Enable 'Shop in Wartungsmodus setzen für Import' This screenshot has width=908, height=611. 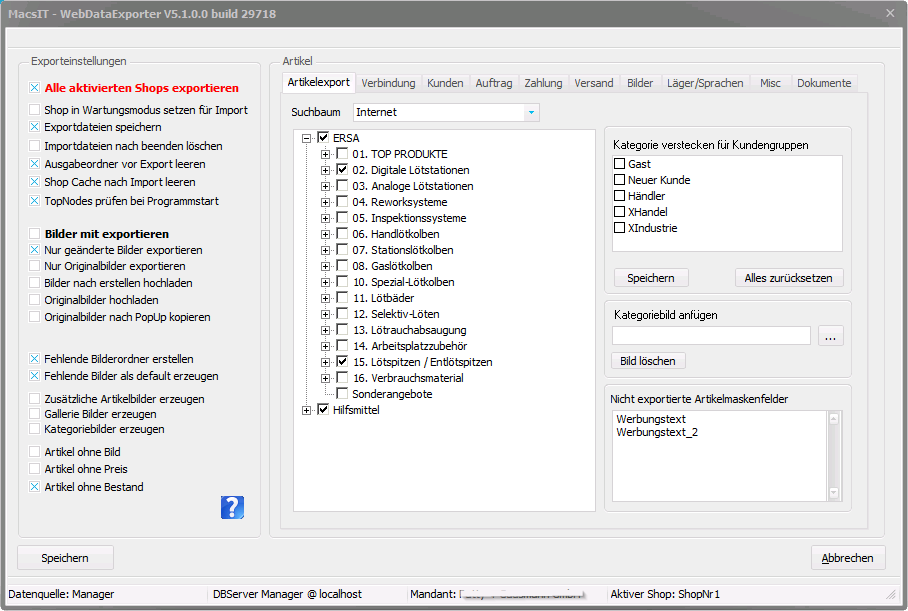point(35,110)
